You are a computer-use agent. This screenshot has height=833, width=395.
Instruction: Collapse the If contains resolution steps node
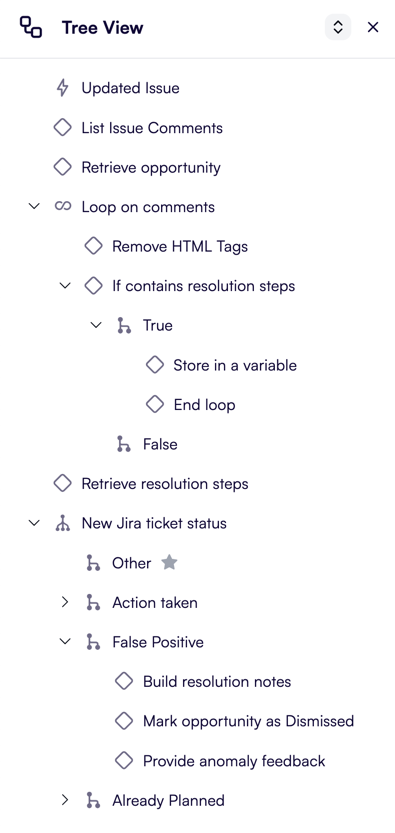(x=65, y=286)
